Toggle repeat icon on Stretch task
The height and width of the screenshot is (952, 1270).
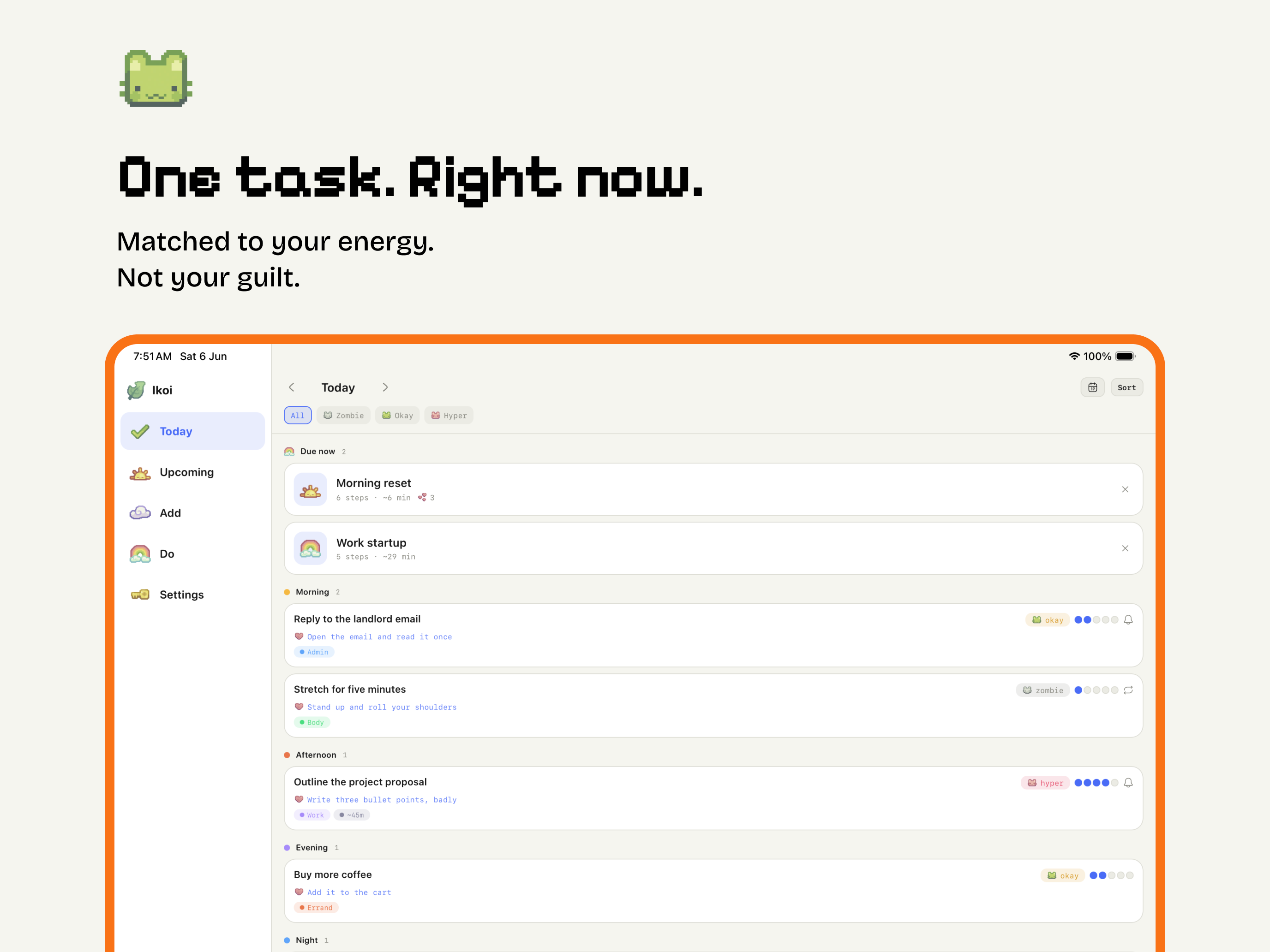tap(1128, 690)
